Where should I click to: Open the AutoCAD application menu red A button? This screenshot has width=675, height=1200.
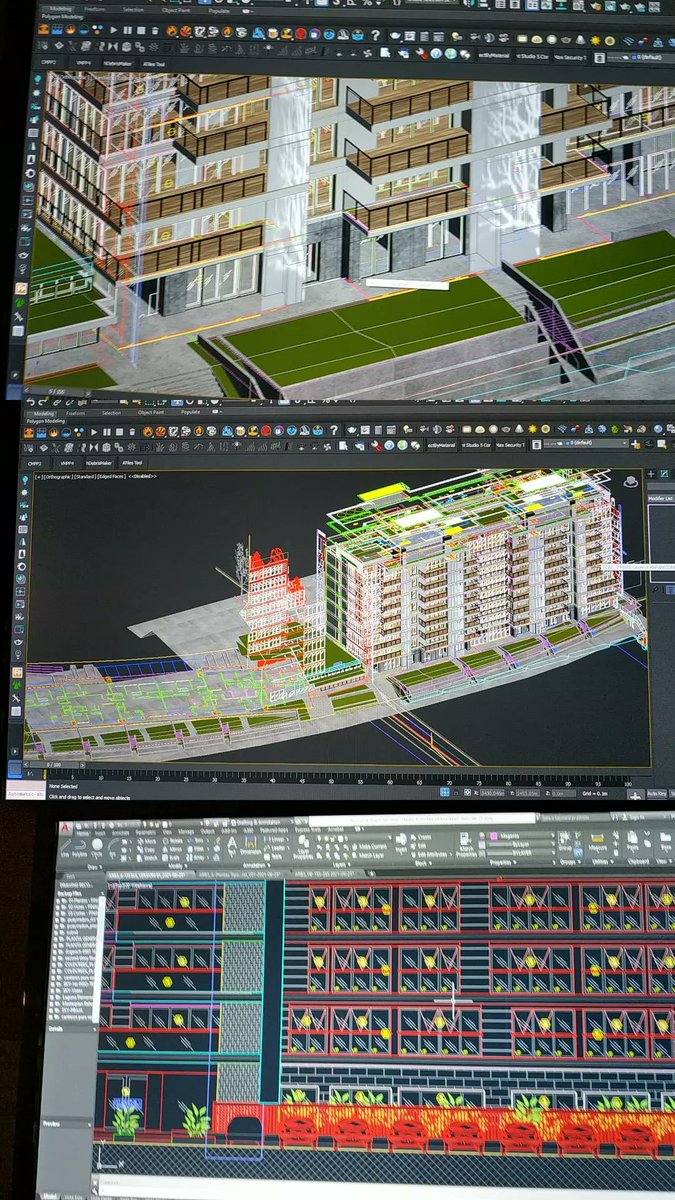pos(66,827)
